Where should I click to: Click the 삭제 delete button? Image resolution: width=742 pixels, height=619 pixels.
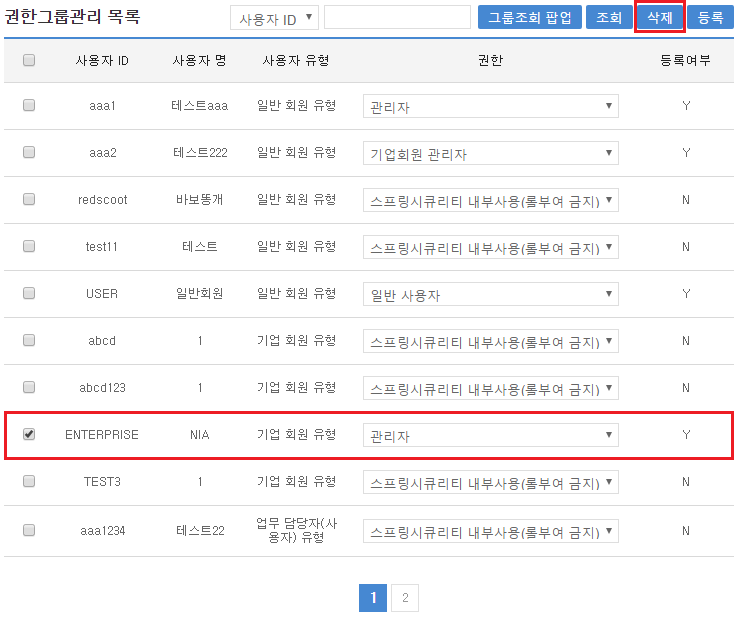tap(659, 17)
